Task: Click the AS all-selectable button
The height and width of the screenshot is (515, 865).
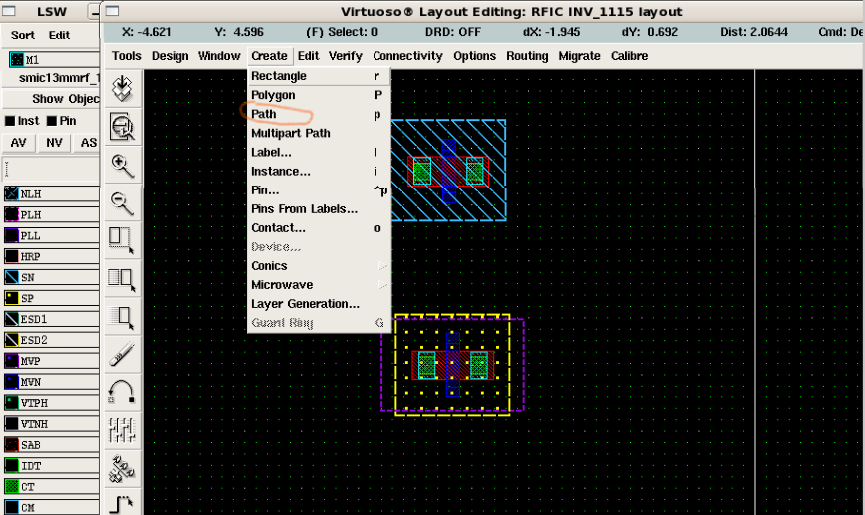Action: pos(87,143)
